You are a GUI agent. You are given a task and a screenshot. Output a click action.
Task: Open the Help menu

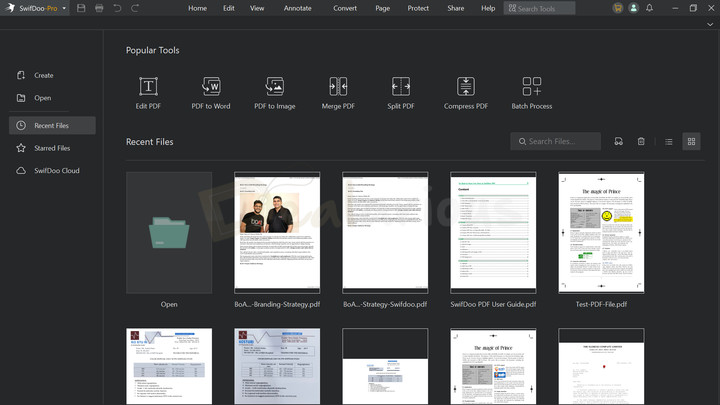(488, 8)
